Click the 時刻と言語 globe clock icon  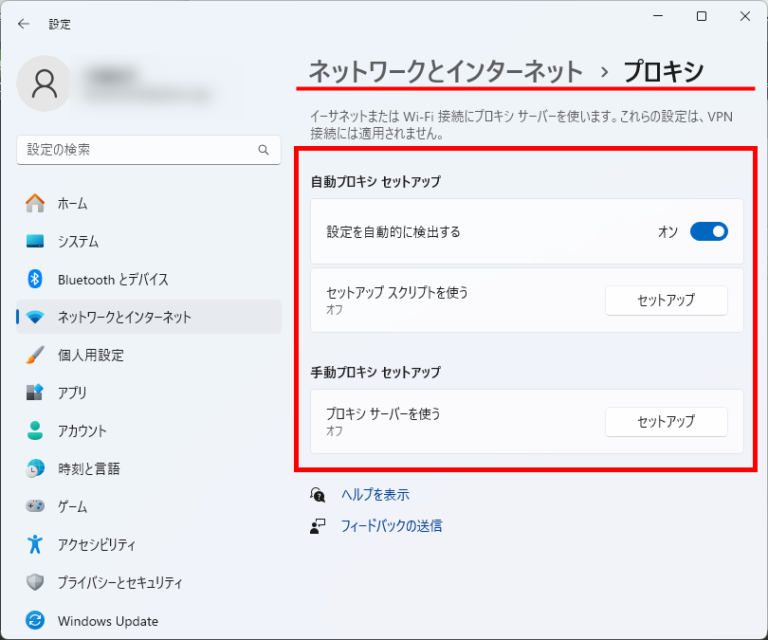coord(35,469)
